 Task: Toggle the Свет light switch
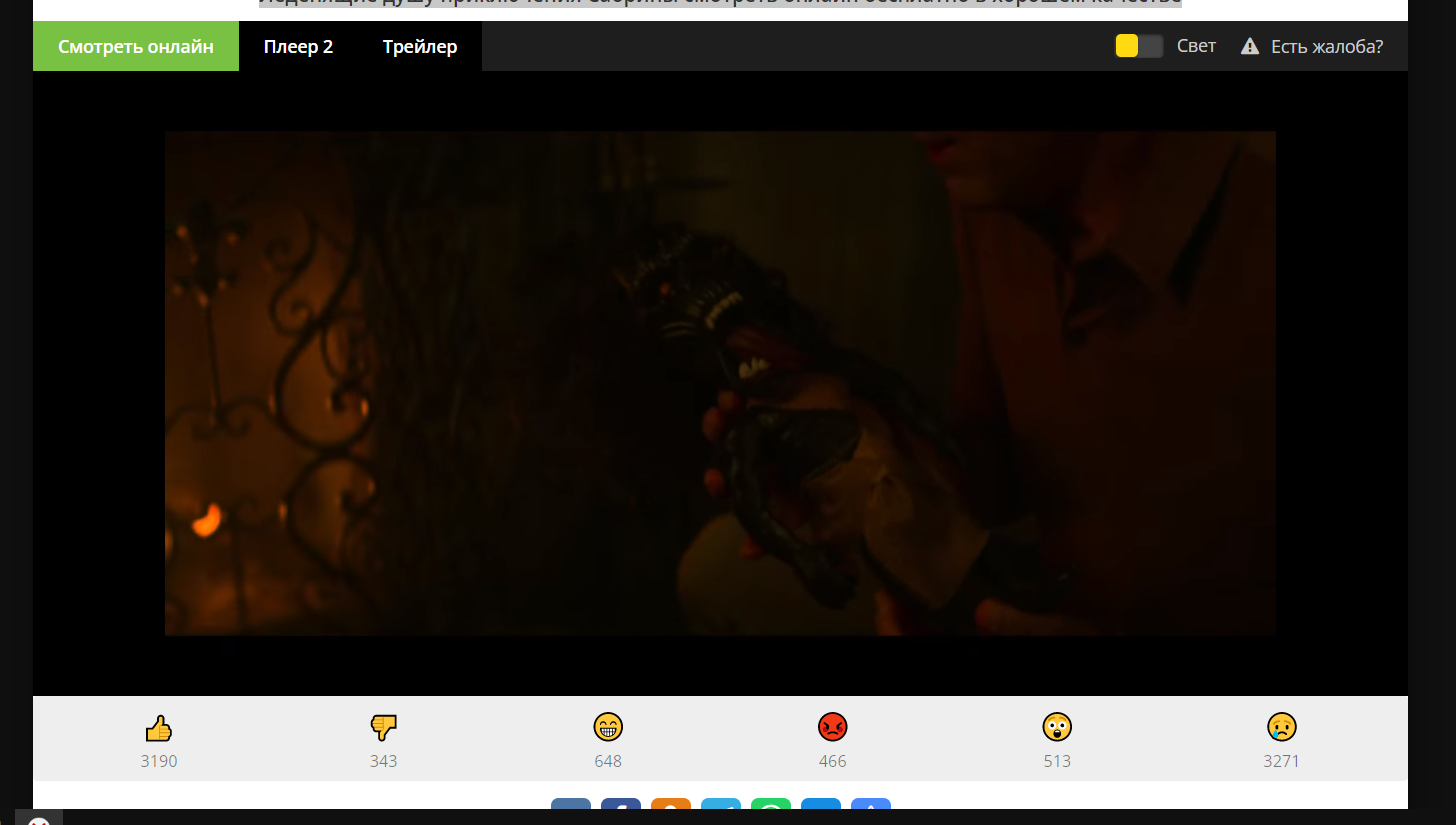click(x=1139, y=46)
